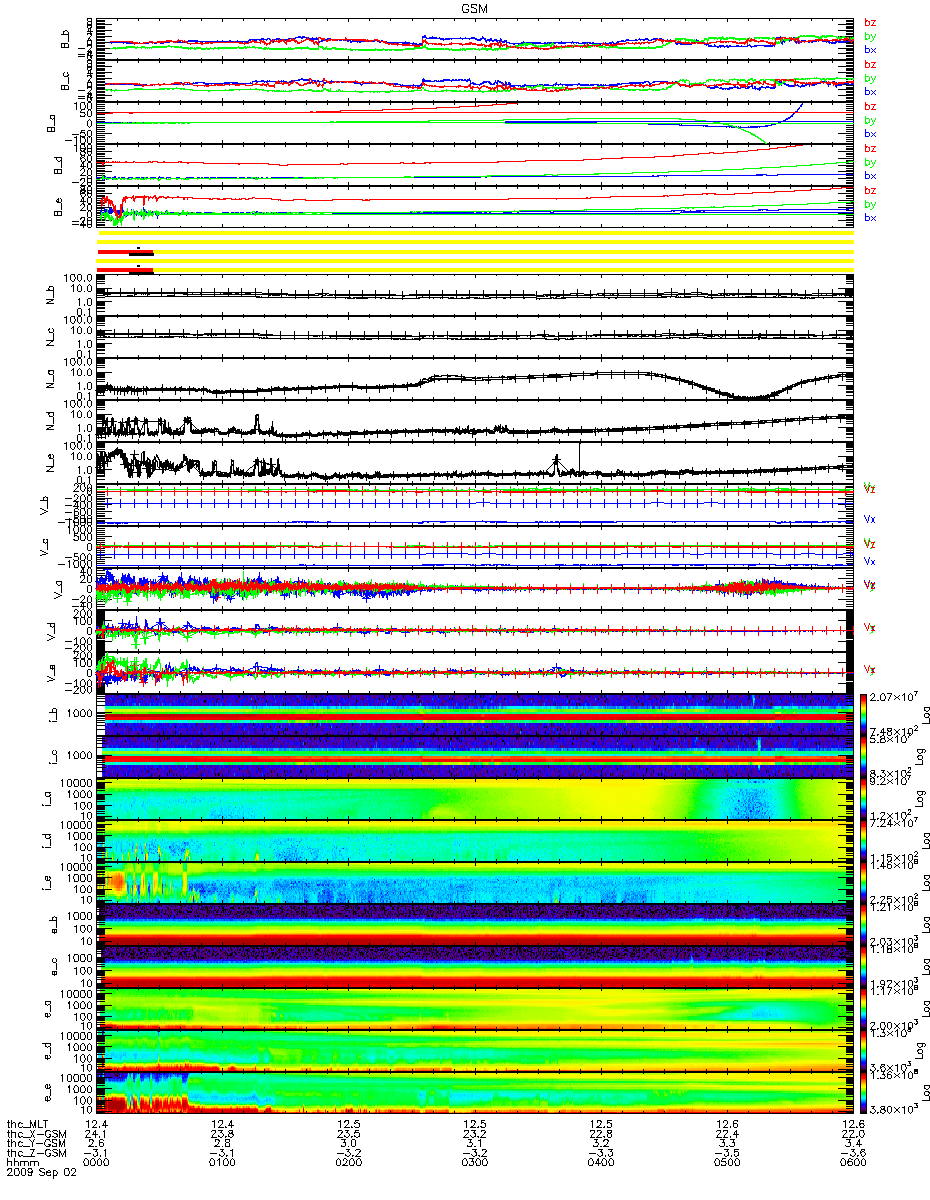Click the 0000 time tick label

tap(96, 1162)
